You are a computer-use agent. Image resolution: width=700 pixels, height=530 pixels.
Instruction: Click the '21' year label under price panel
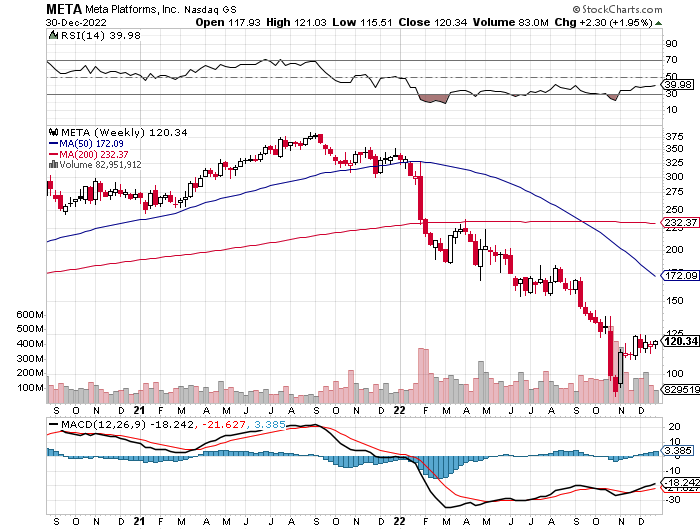[x=139, y=410]
